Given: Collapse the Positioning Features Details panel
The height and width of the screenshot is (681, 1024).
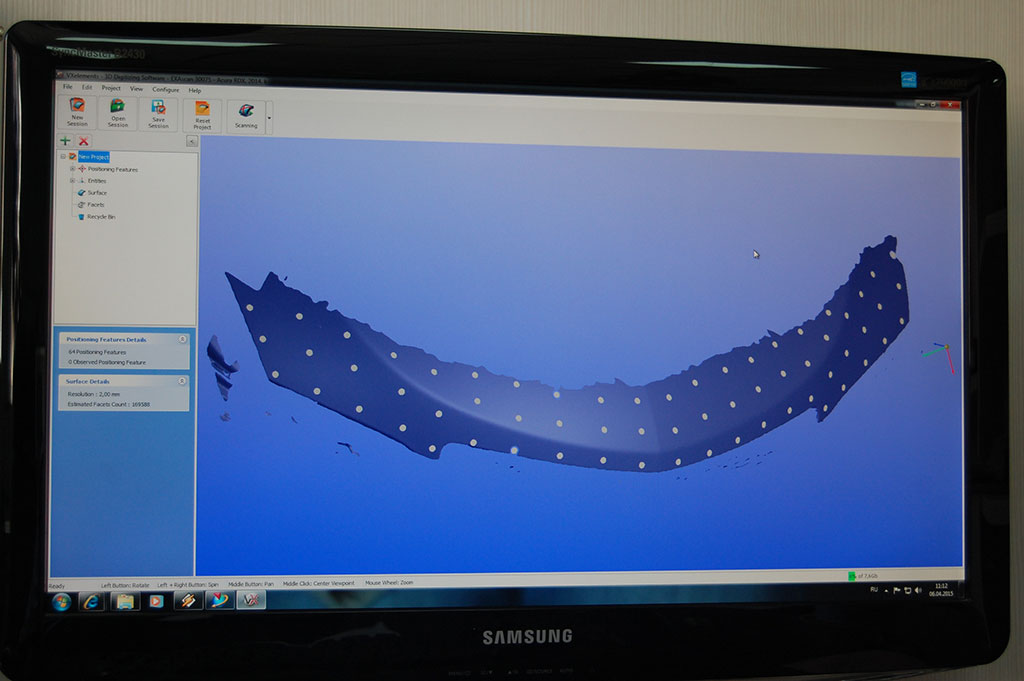Looking at the screenshot, I should [x=182, y=340].
